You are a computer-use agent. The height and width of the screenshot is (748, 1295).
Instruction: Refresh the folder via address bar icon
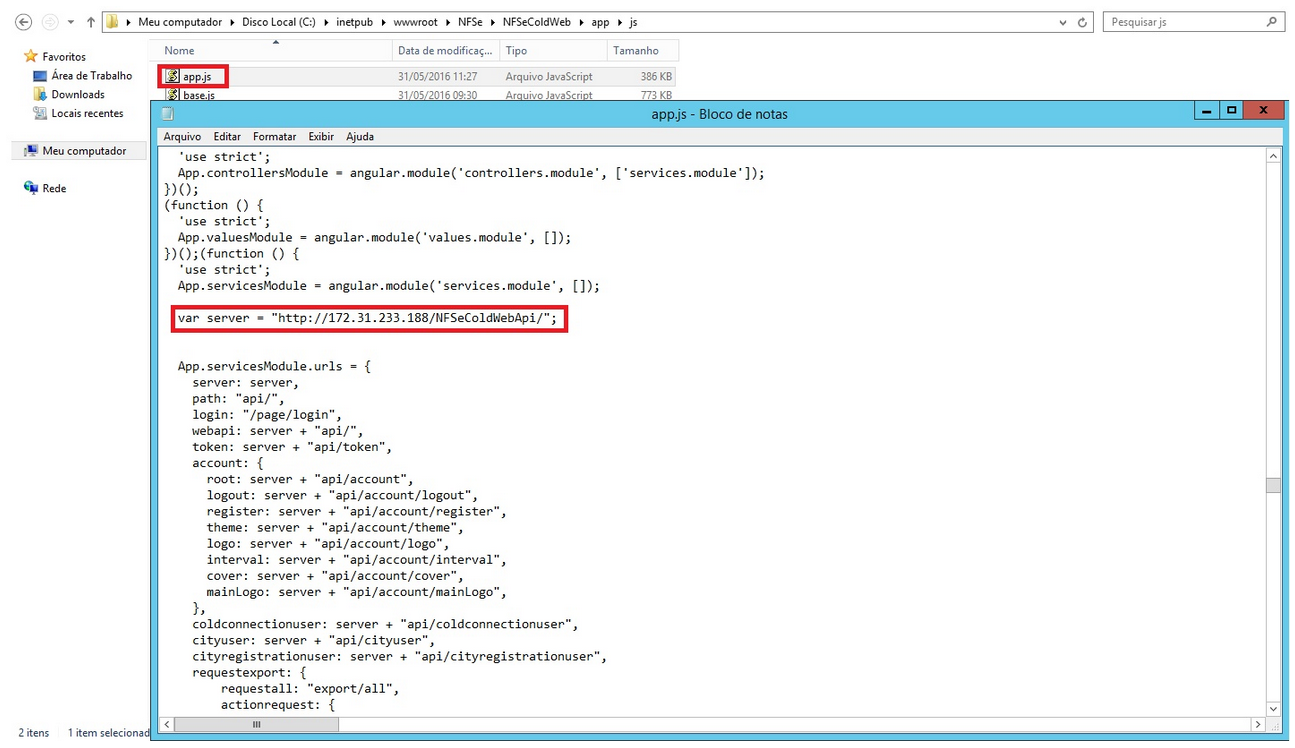1081,22
